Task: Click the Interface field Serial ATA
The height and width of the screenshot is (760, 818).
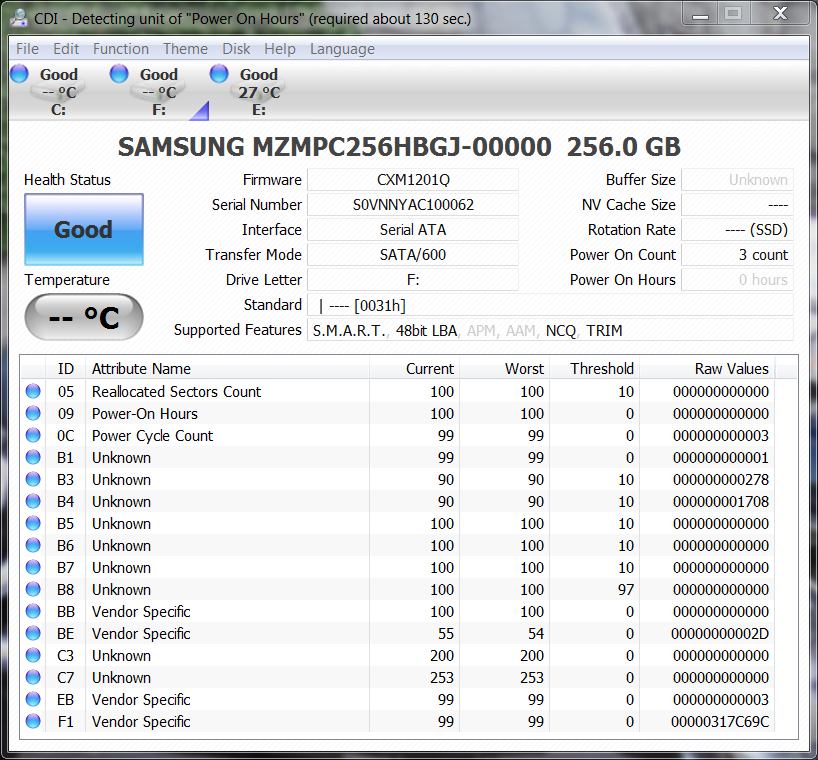Action: coord(413,230)
